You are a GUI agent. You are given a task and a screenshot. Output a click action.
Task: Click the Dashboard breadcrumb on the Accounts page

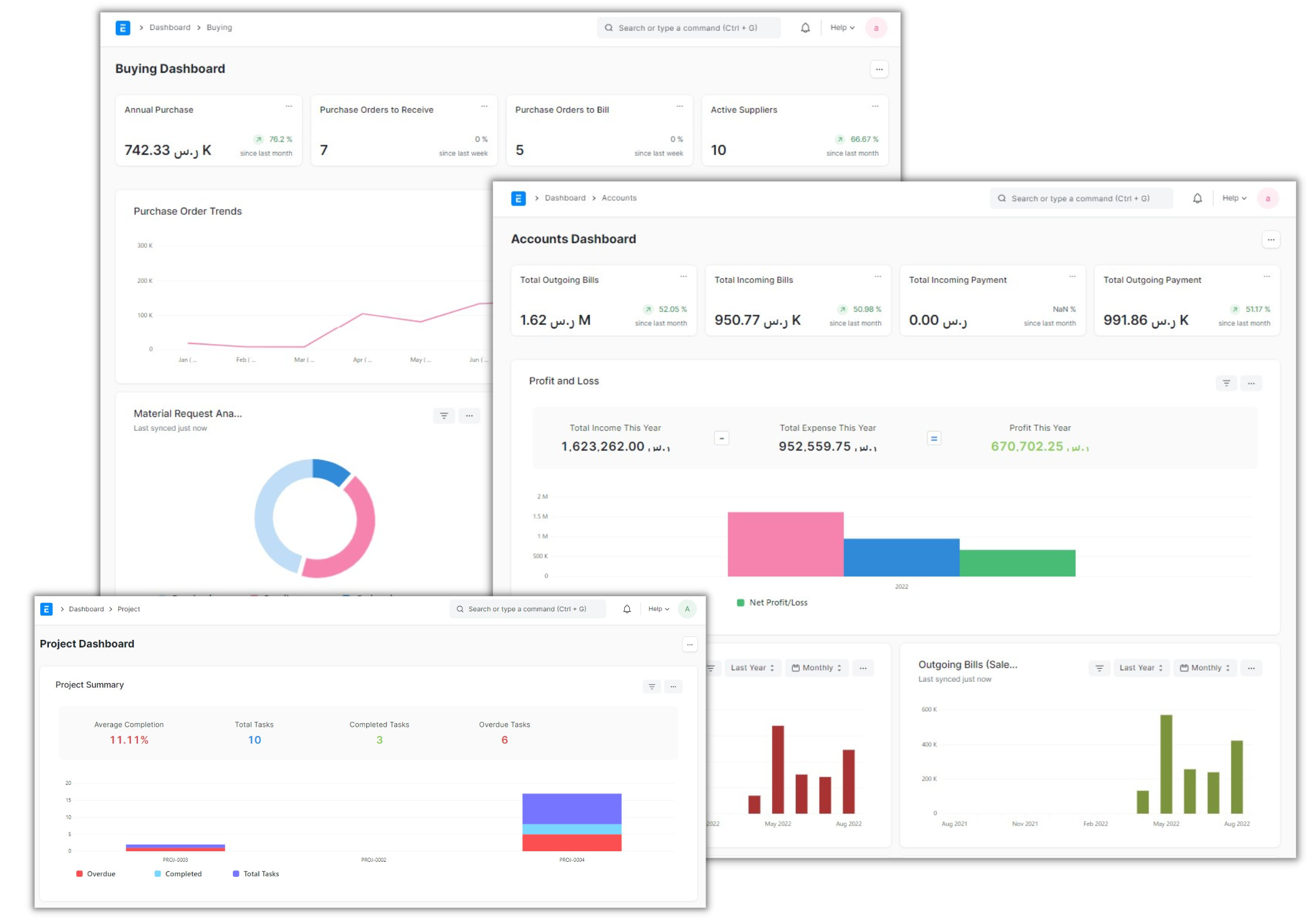[564, 198]
